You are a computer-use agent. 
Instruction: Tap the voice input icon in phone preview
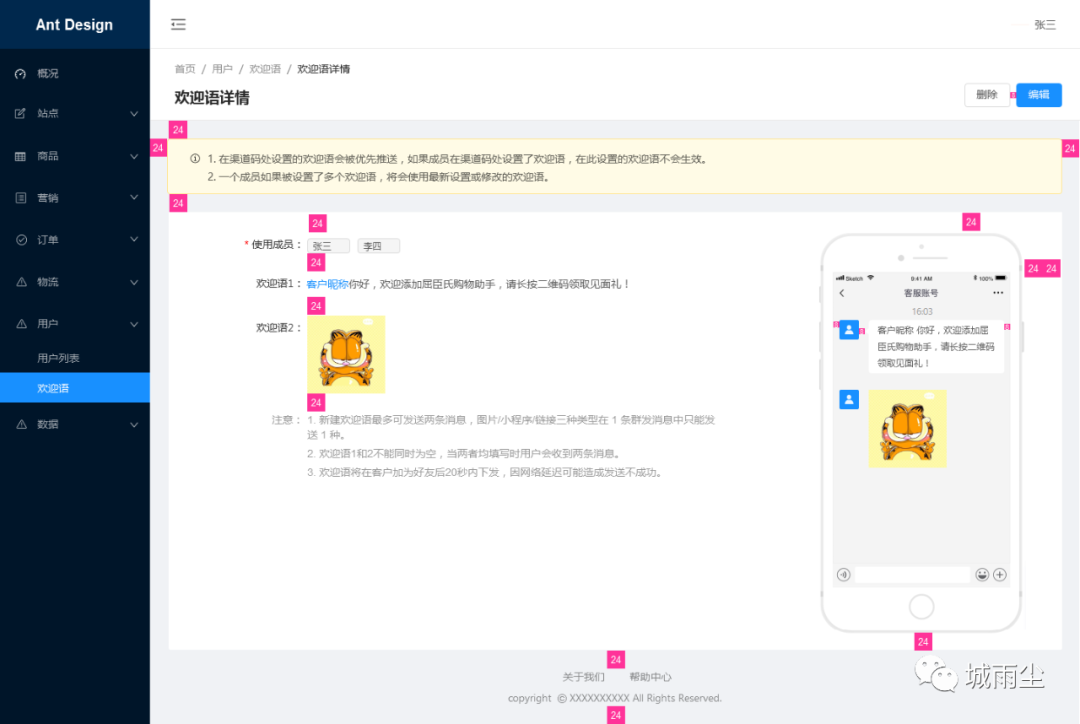(x=844, y=575)
